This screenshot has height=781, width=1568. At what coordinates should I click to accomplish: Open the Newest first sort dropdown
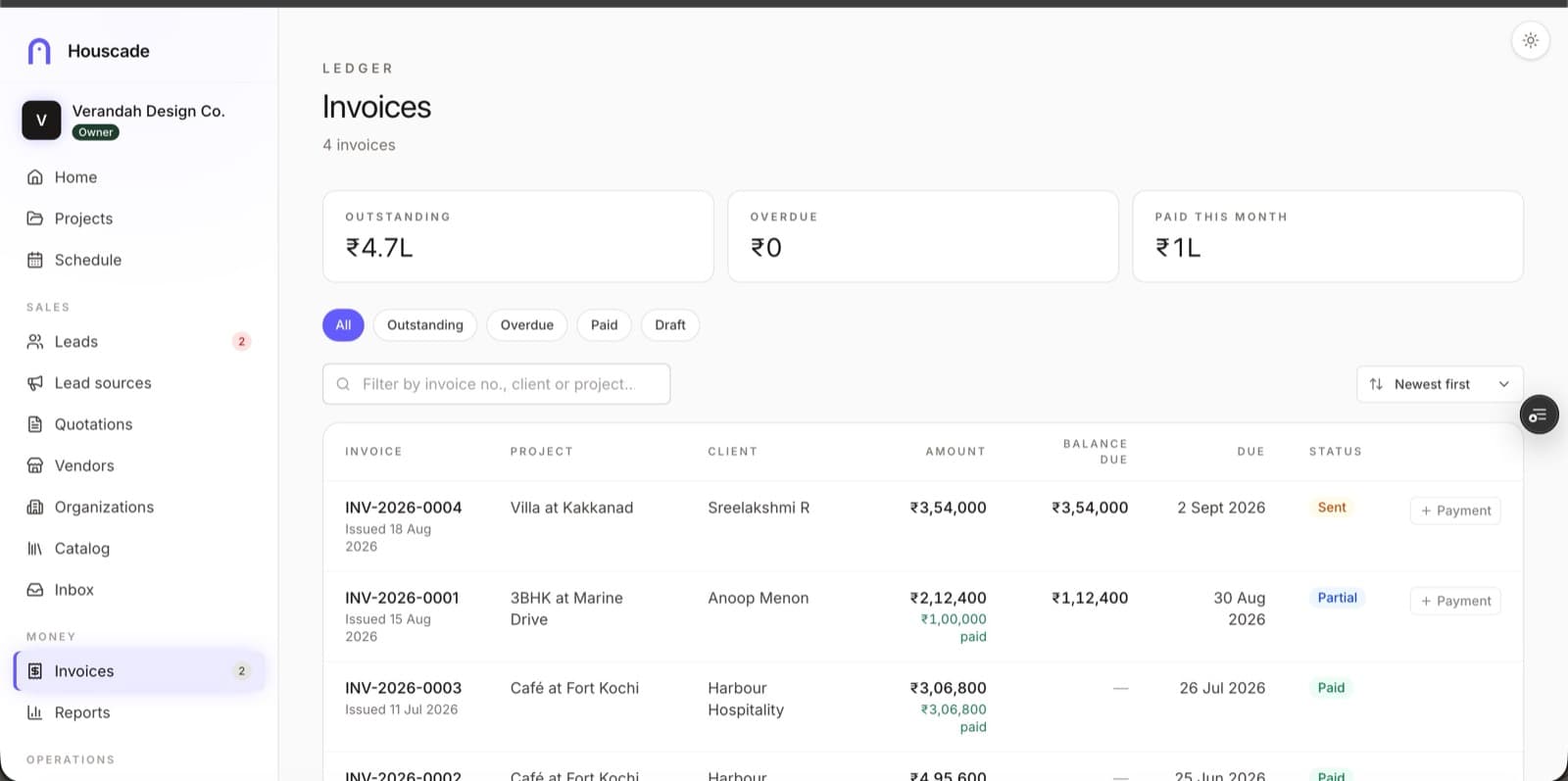coord(1440,384)
